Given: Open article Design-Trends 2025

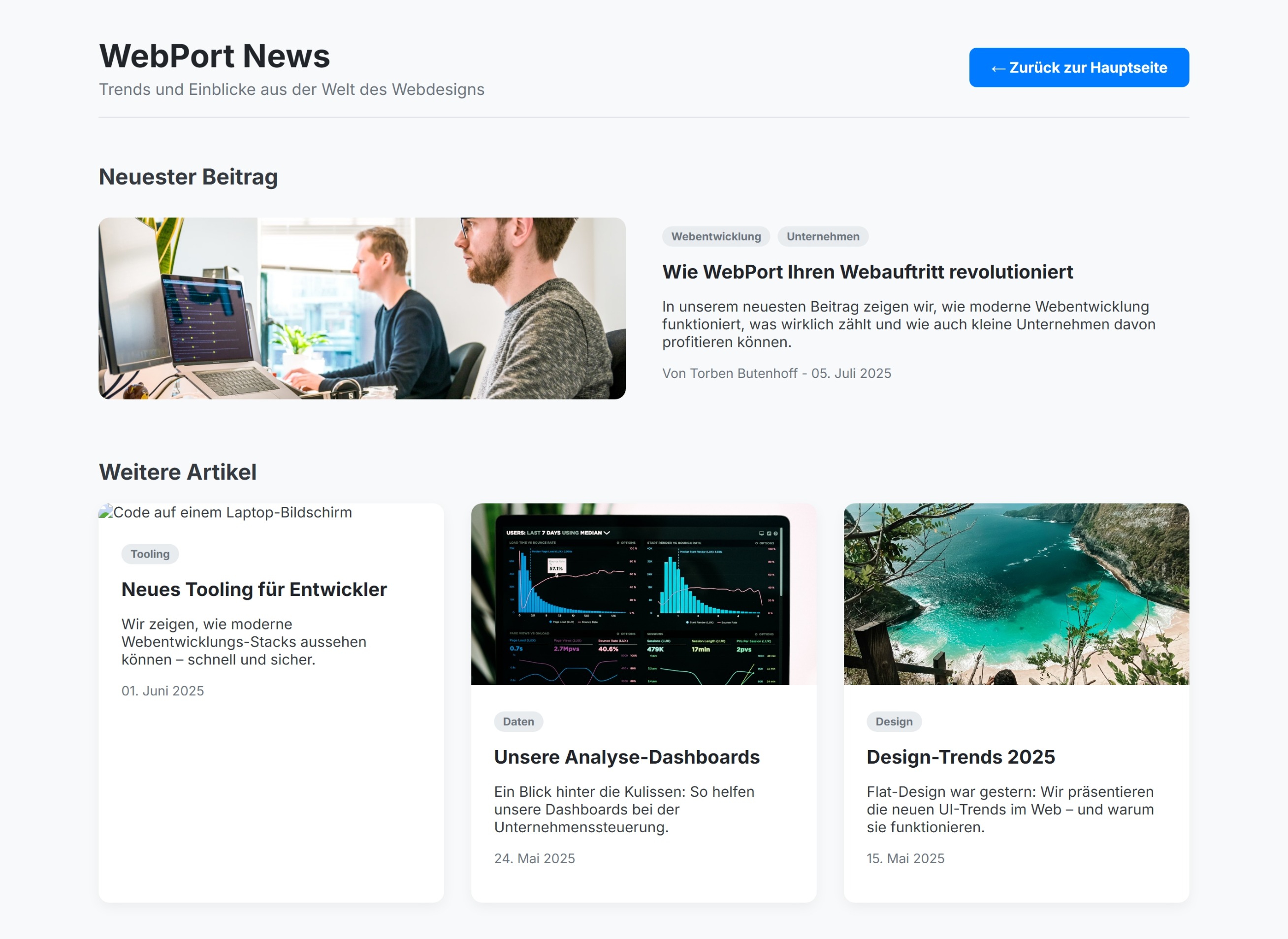Looking at the screenshot, I should click(x=961, y=757).
